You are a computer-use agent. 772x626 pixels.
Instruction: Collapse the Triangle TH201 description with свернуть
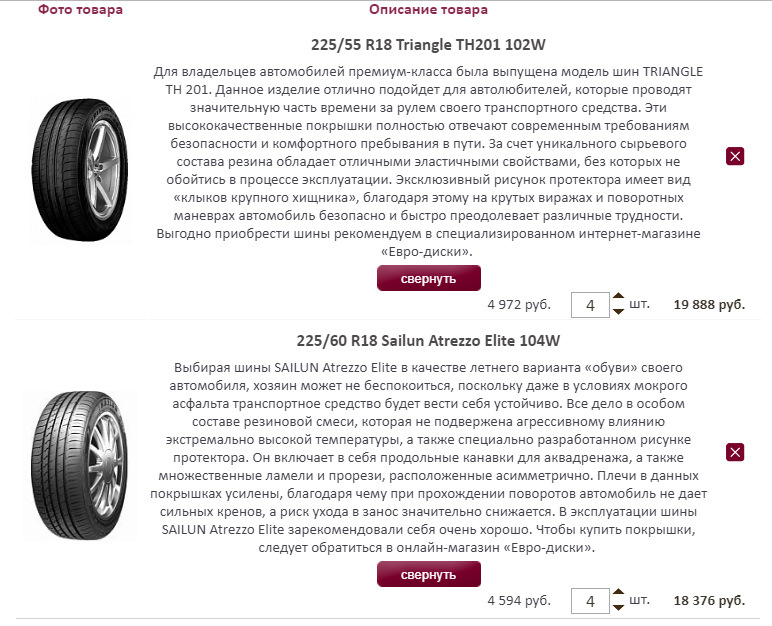(x=429, y=278)
